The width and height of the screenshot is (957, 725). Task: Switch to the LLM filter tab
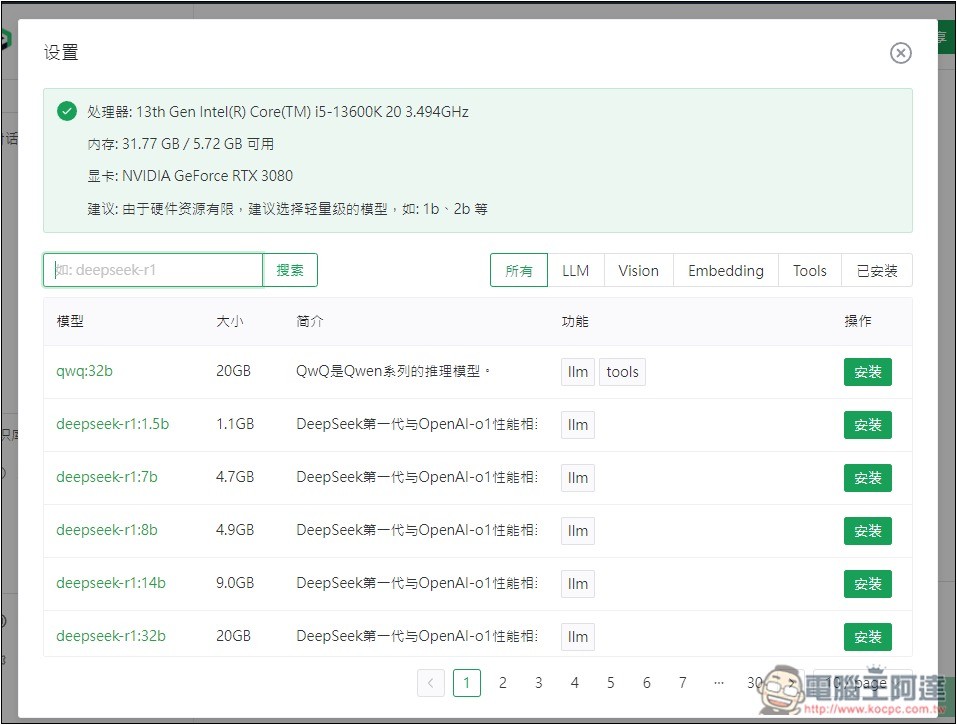(x=575, y=270)
